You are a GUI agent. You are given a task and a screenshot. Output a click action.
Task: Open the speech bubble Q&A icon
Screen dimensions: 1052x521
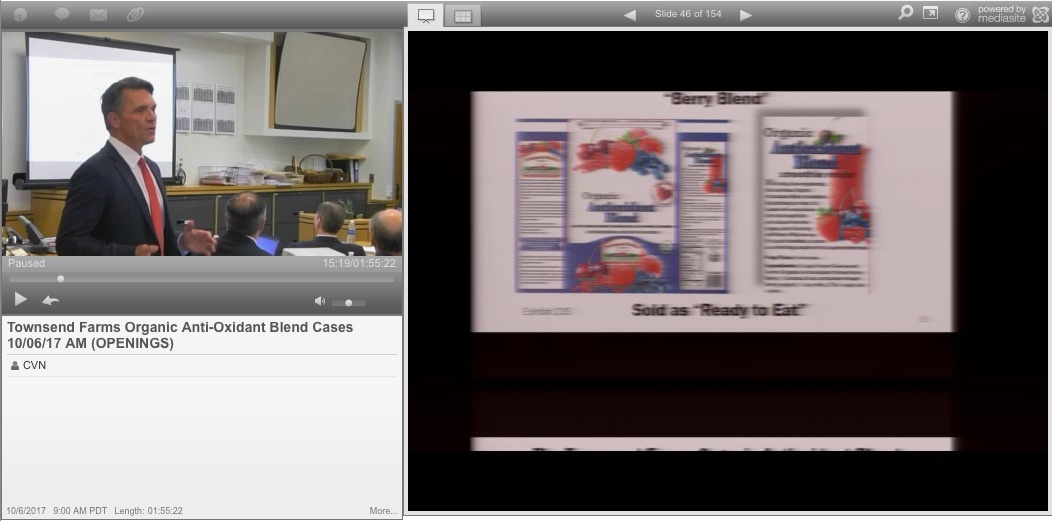click(x=62, y=14)
